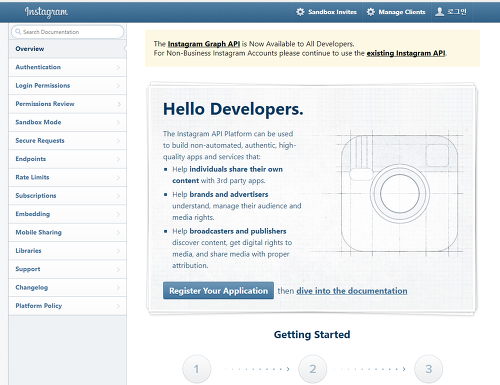The height and width of the screenshot is (385, 500).
Task: Click the camera blueprint illustration
Action: click(399, 193)
